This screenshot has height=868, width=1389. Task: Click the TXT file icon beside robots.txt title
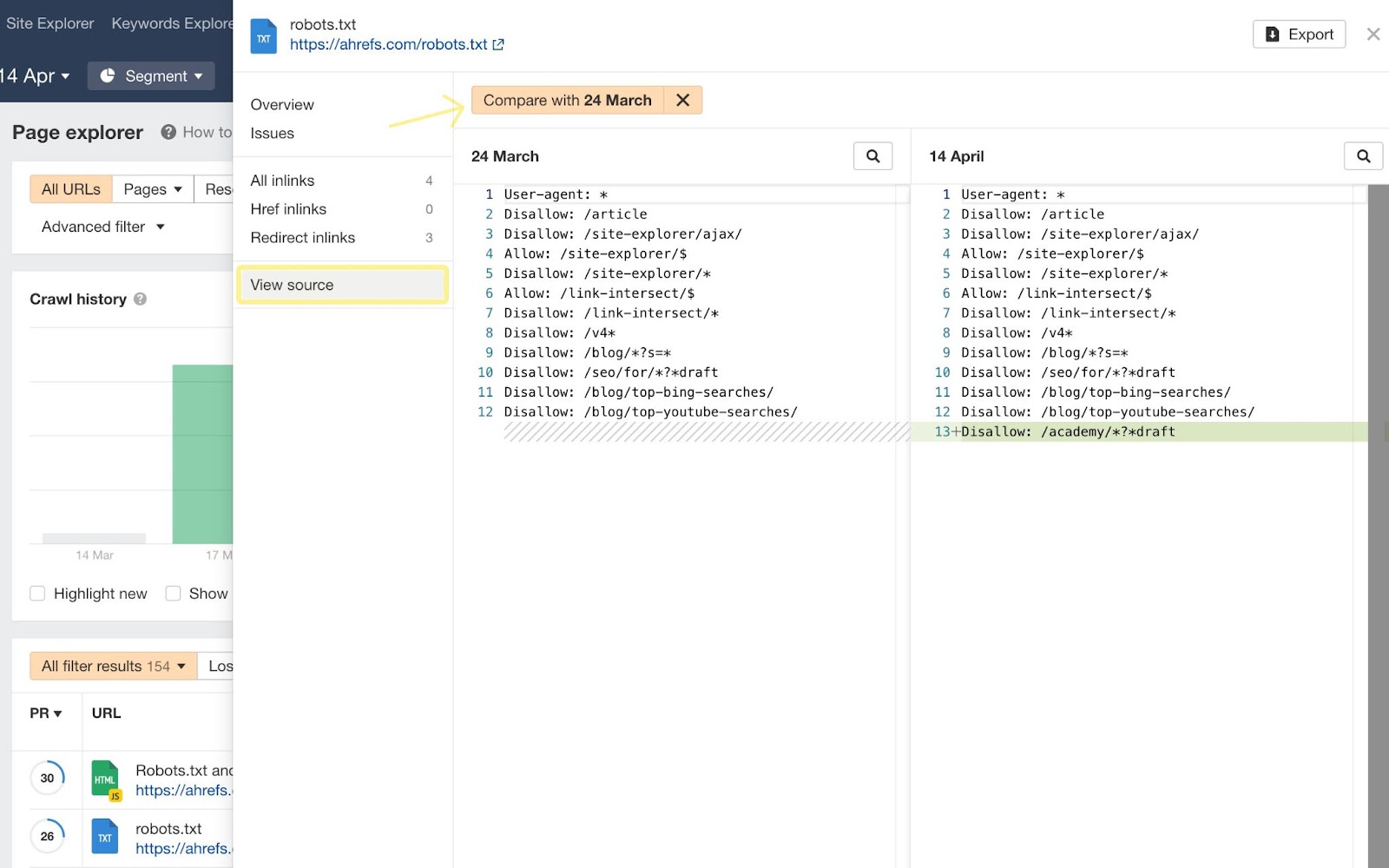[x=263, y=36]
